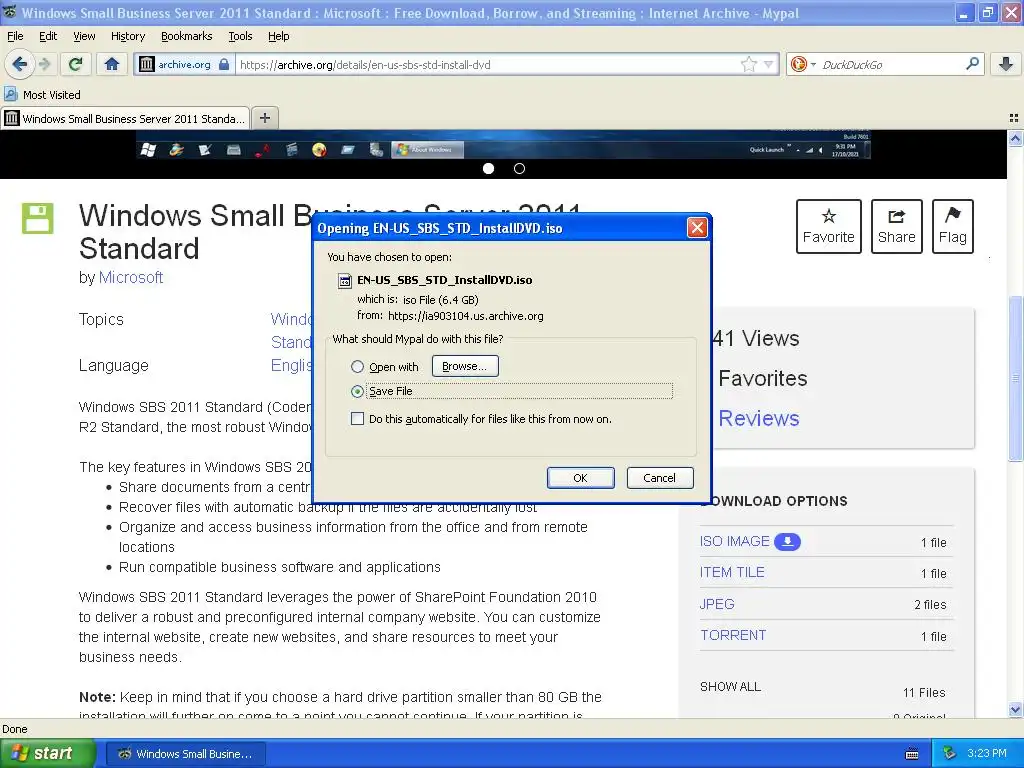Click the tab groups icon

tap(1014, 118)
